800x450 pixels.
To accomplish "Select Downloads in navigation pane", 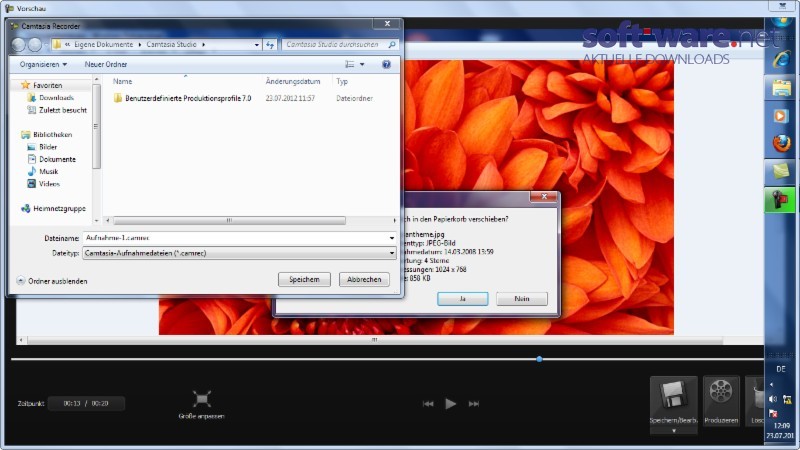I will coord(56,97).
